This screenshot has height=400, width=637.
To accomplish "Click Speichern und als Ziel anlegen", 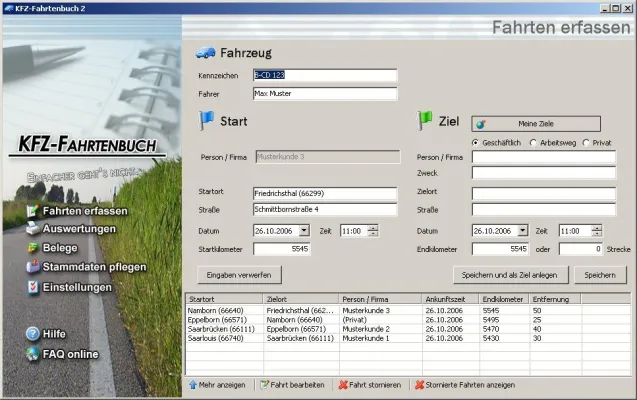I will pos(511,275).
